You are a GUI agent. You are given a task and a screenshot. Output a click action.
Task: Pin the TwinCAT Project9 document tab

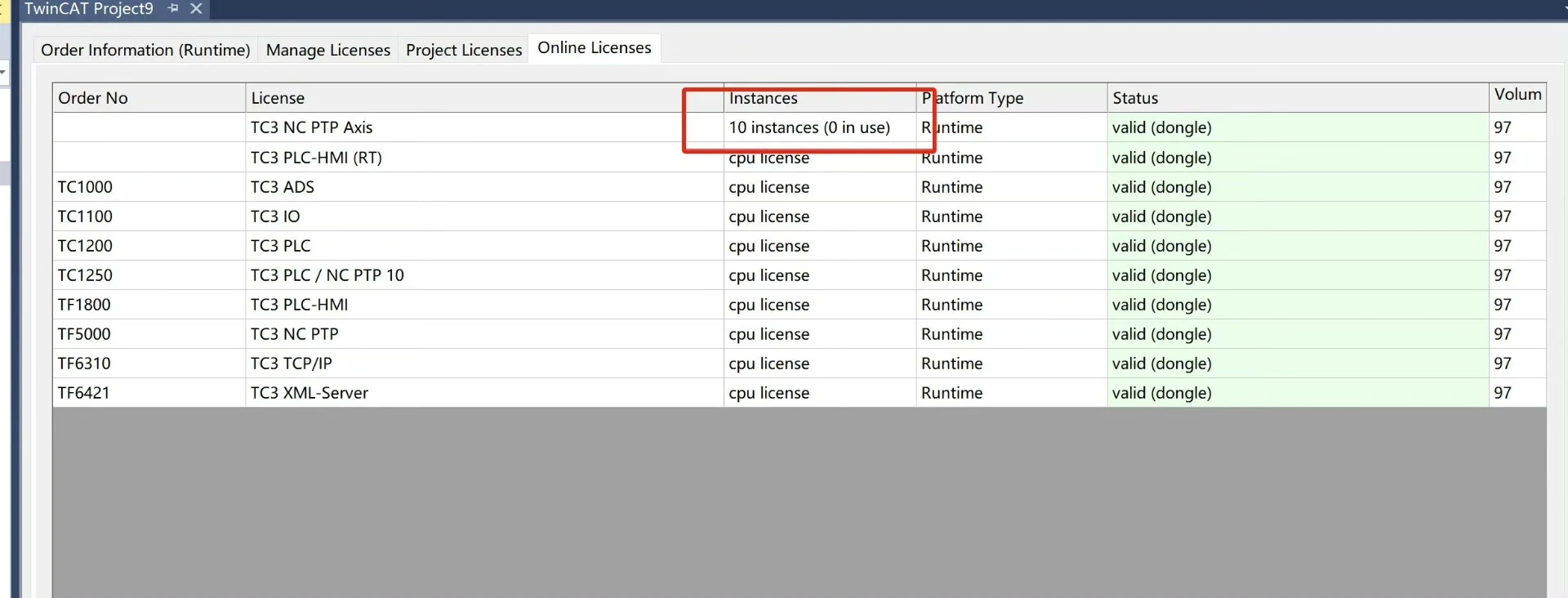click(x=173, y=8)
